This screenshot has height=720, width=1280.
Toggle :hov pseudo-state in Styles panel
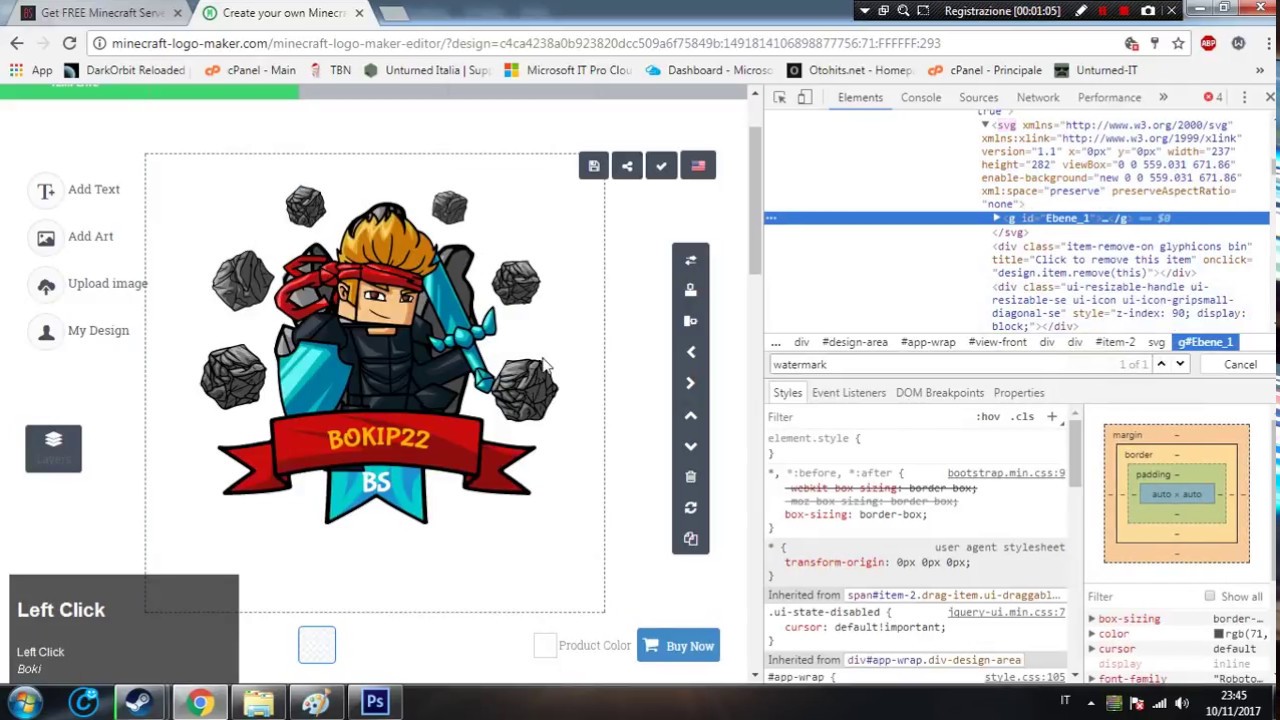(988, 416)
